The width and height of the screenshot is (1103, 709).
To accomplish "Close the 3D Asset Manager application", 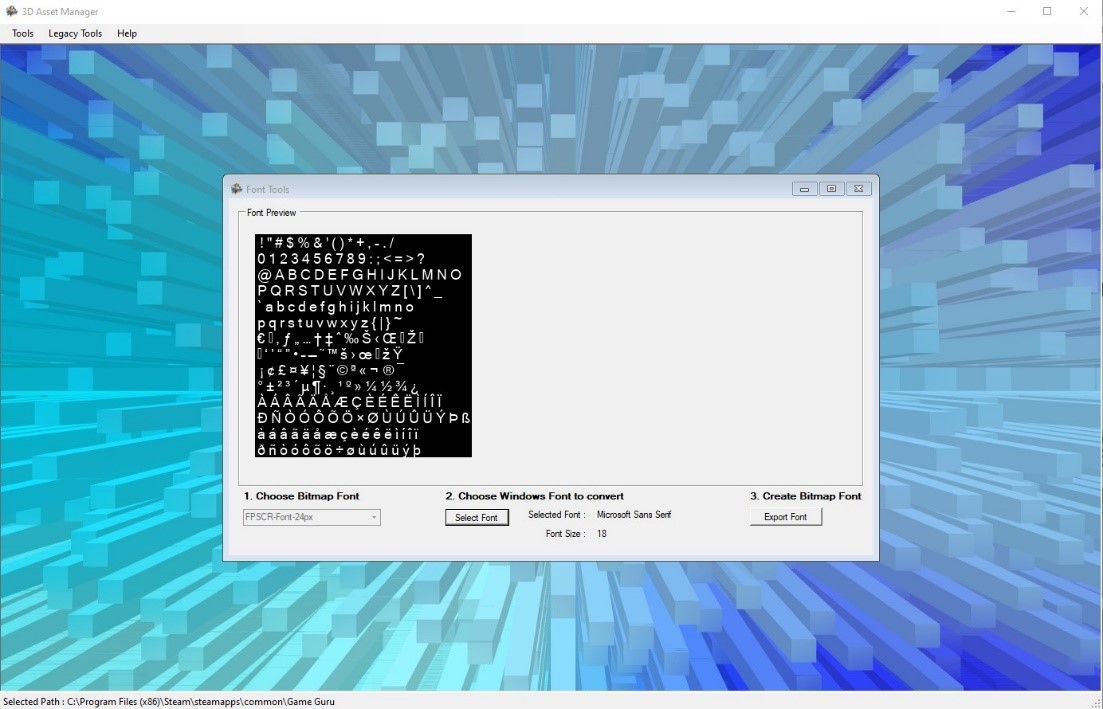I will (1084, 11).
